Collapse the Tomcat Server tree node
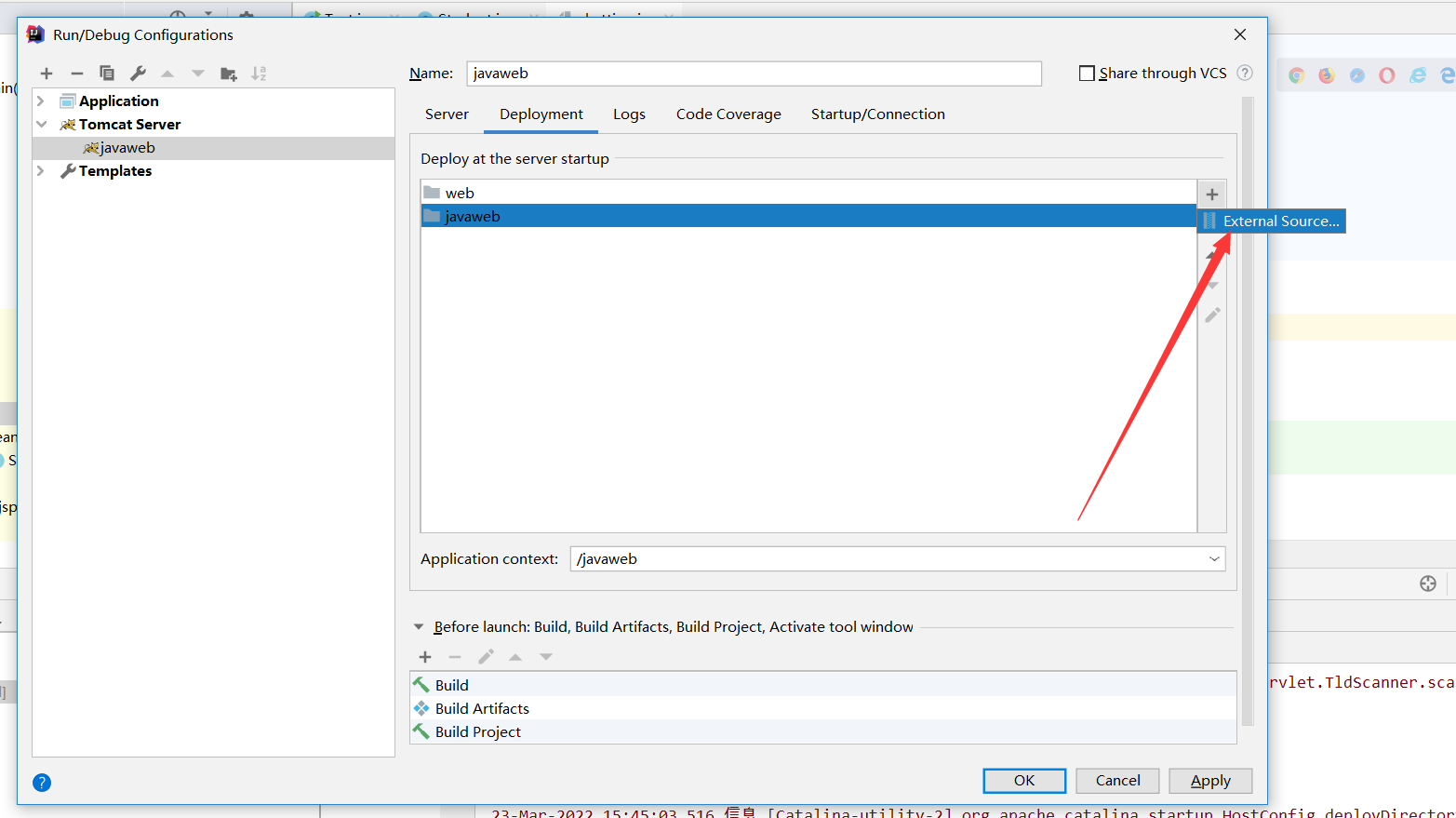 click(41, 124)
